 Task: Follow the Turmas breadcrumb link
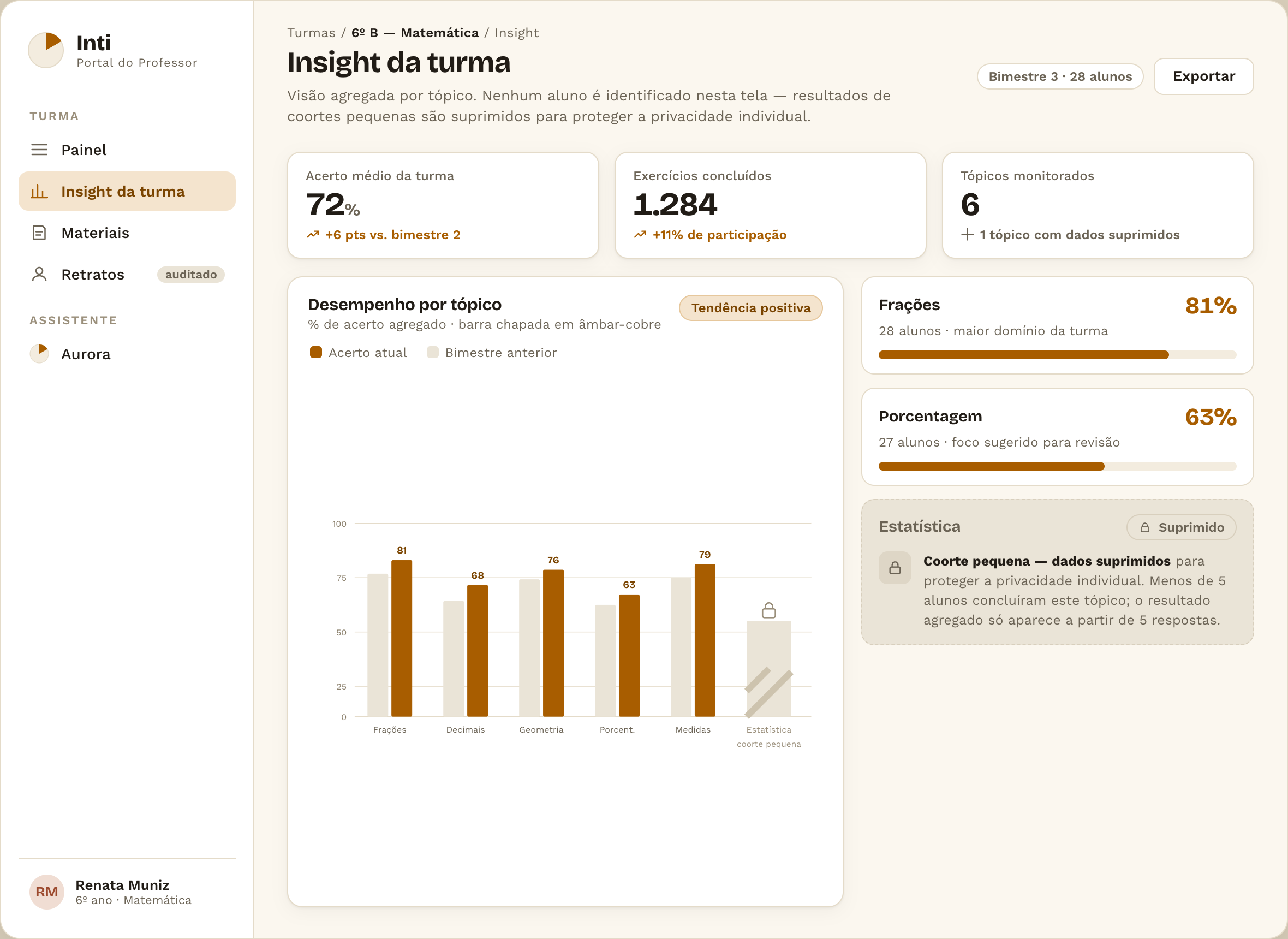(x=311, y=33)
